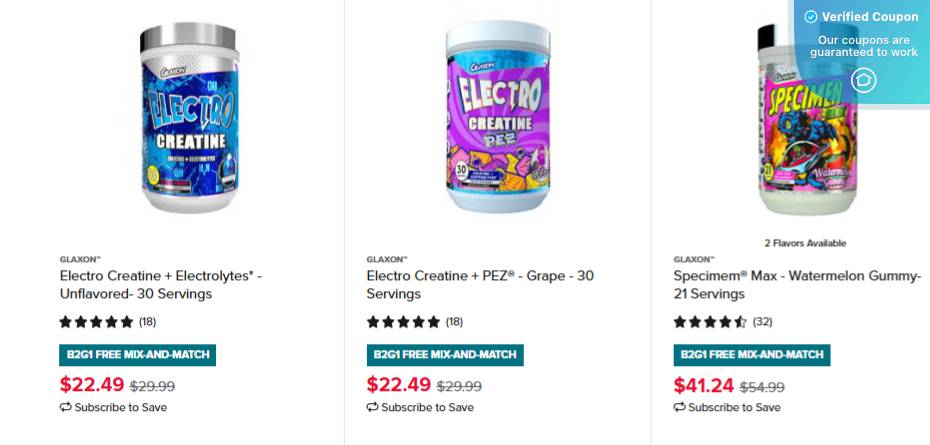This screenshot has height=445, width=930.
Task: Open Specimem Max Watermelon Gummy product title
Action: coord(797,284)
